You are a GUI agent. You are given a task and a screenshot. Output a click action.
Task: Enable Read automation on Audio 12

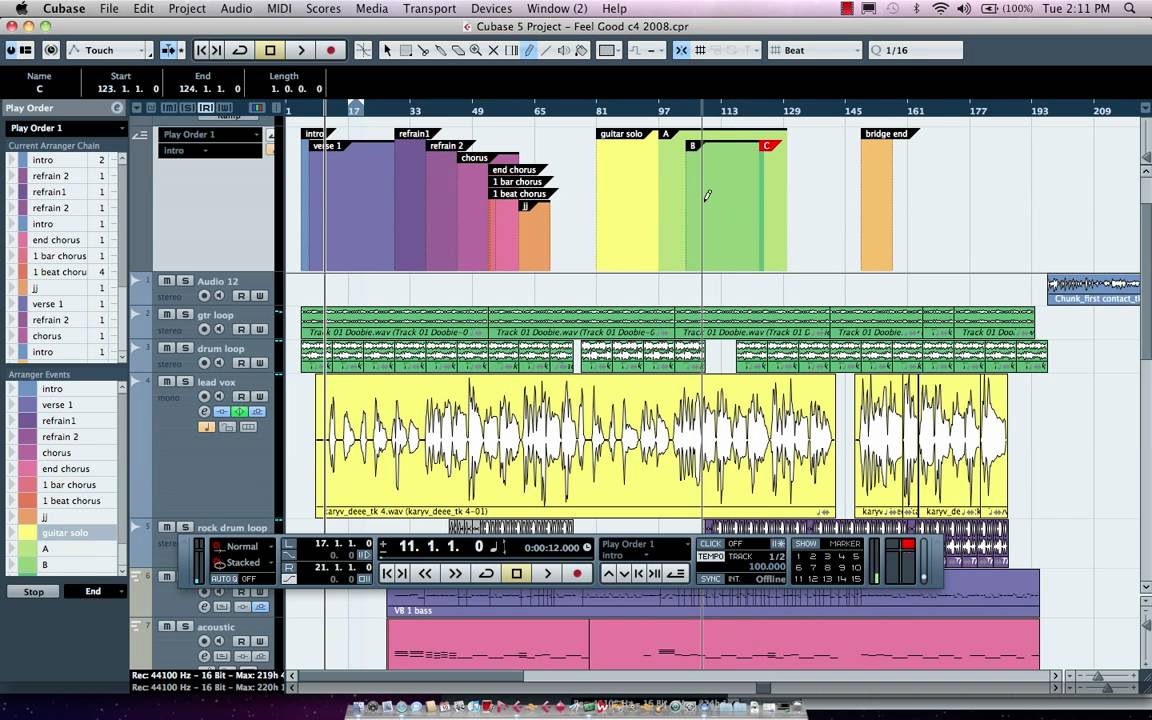coord(241,295)
